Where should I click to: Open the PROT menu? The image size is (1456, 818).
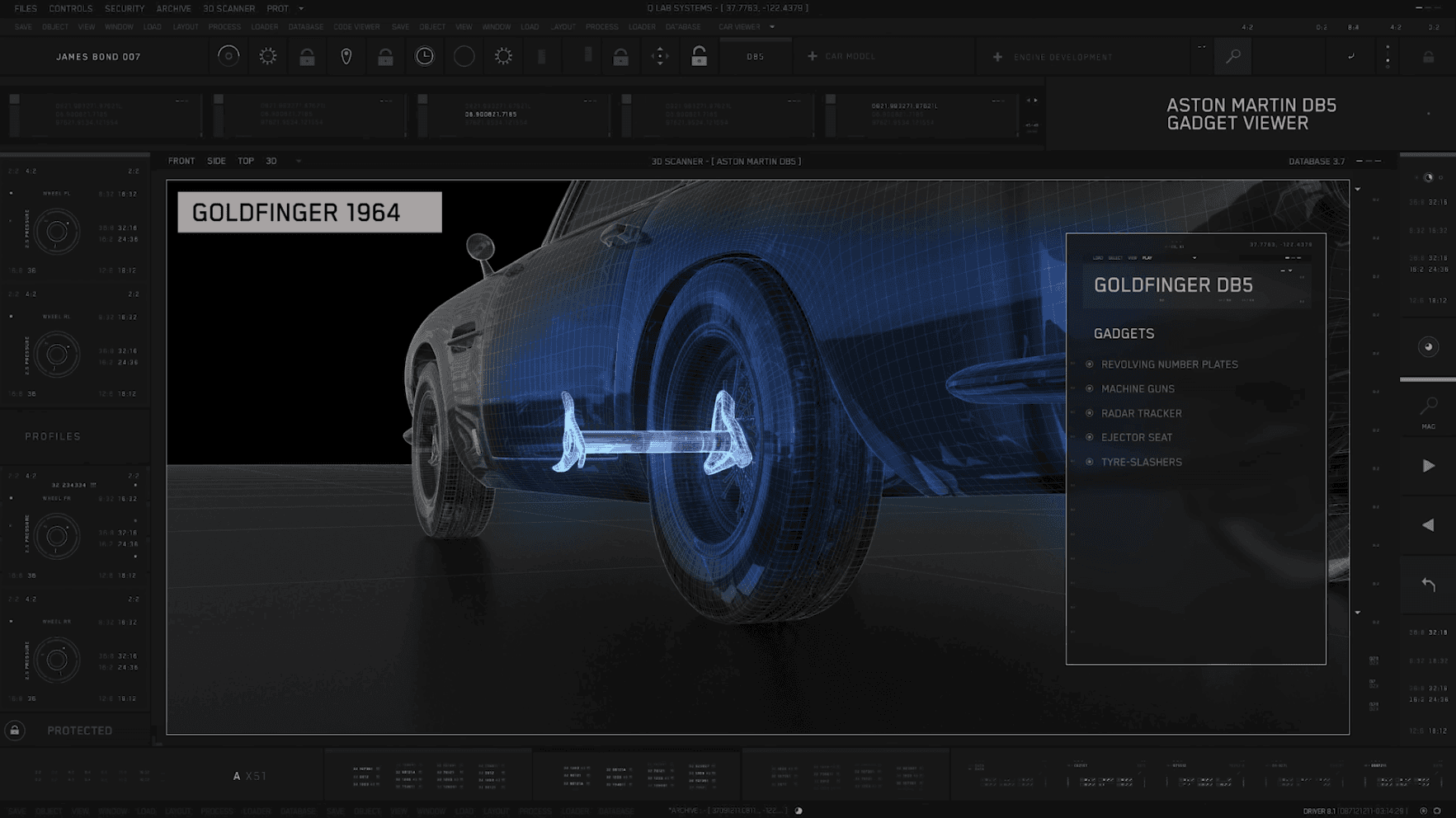click(277, 8)
